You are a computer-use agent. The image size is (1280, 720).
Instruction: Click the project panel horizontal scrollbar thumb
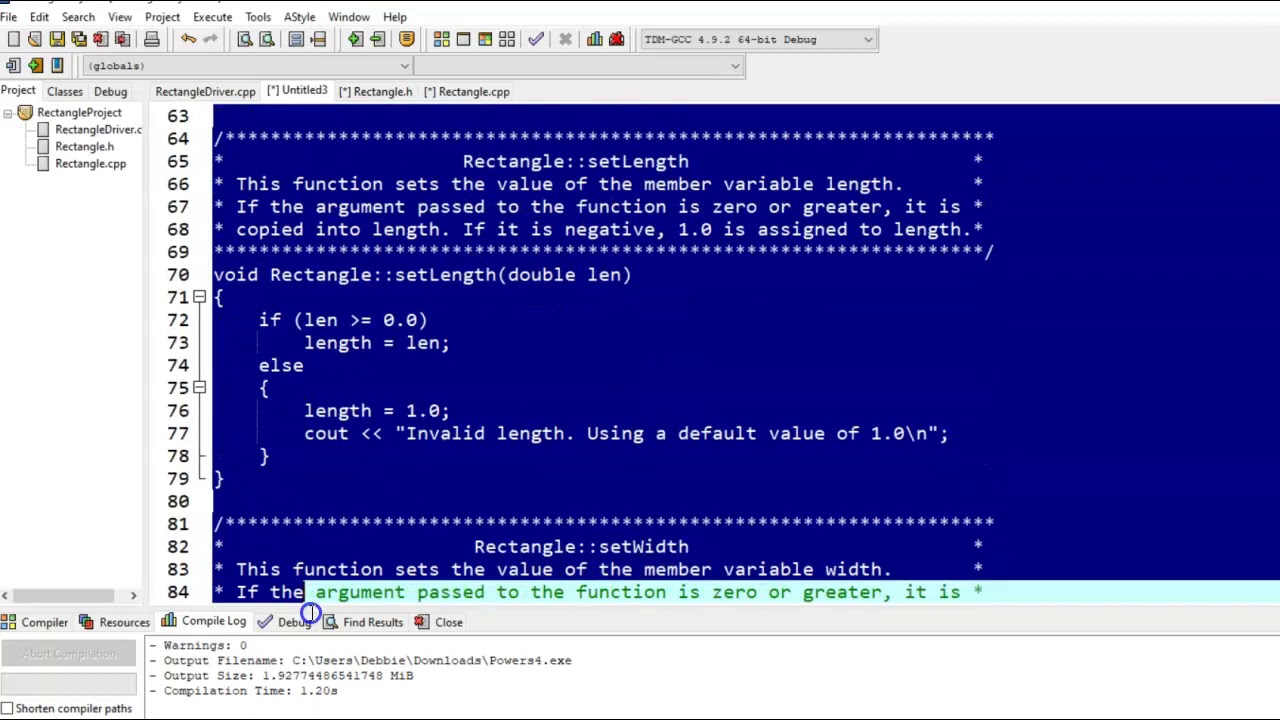coord(62,595)
